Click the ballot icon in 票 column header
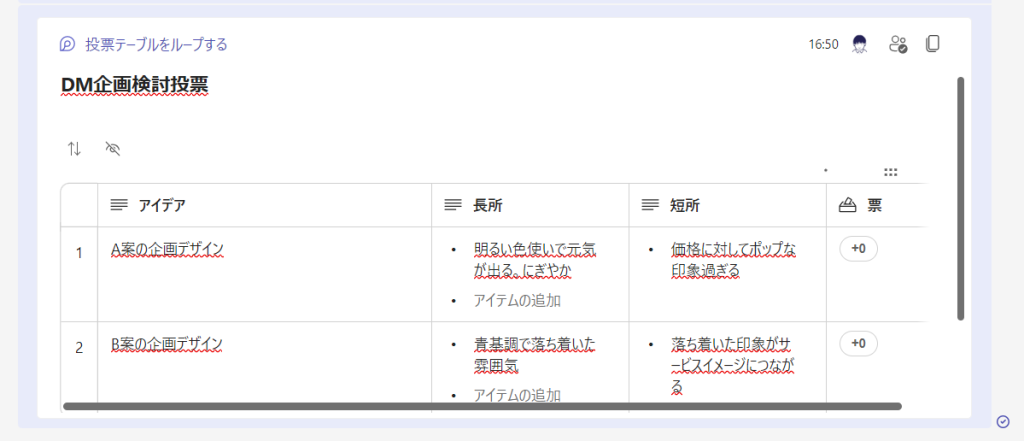Image resolution: width=1024 pixels, height=441 pixels. pos(848,205)
